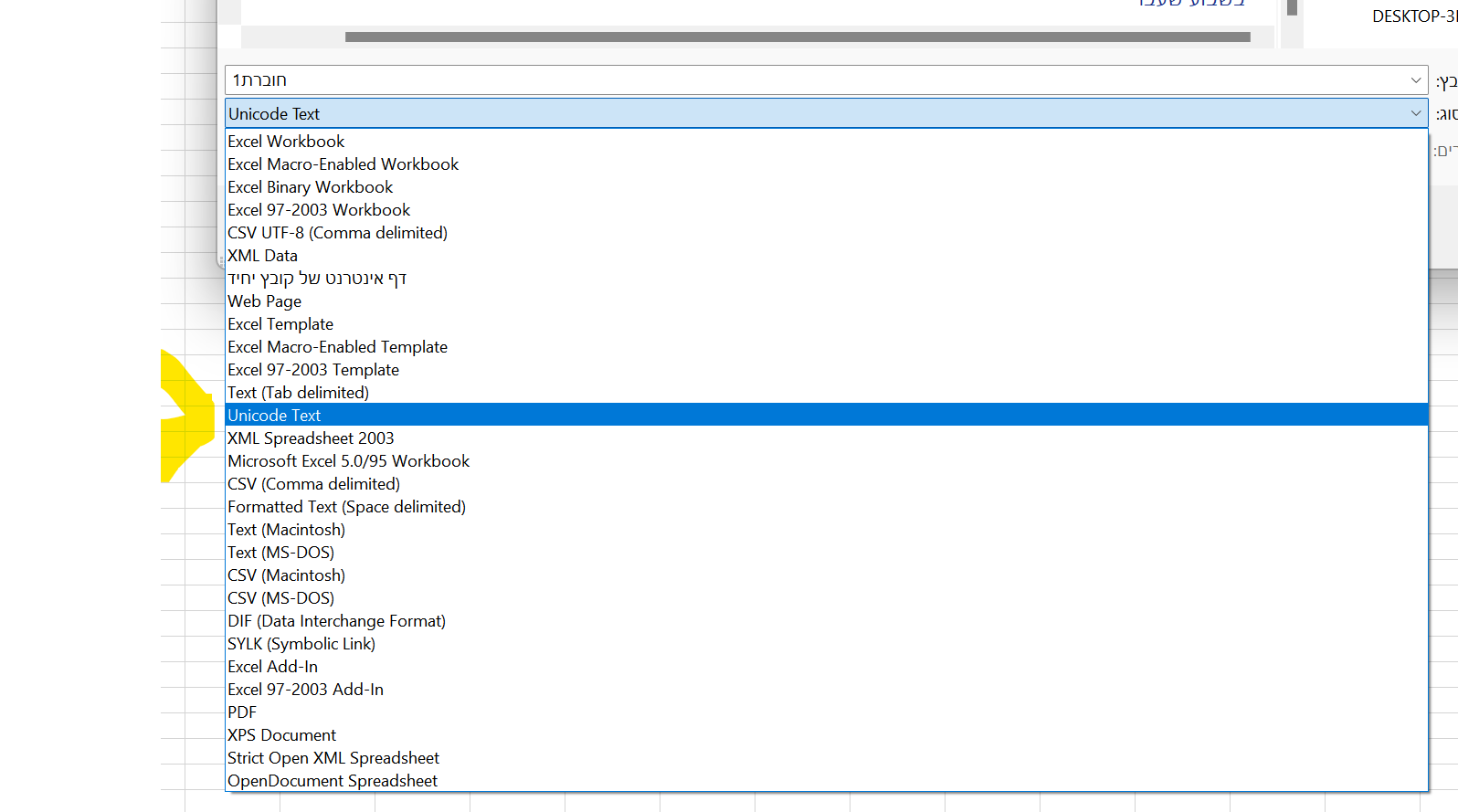Select OpenDocument Spreadsheet format

click(x=827, y=781)
